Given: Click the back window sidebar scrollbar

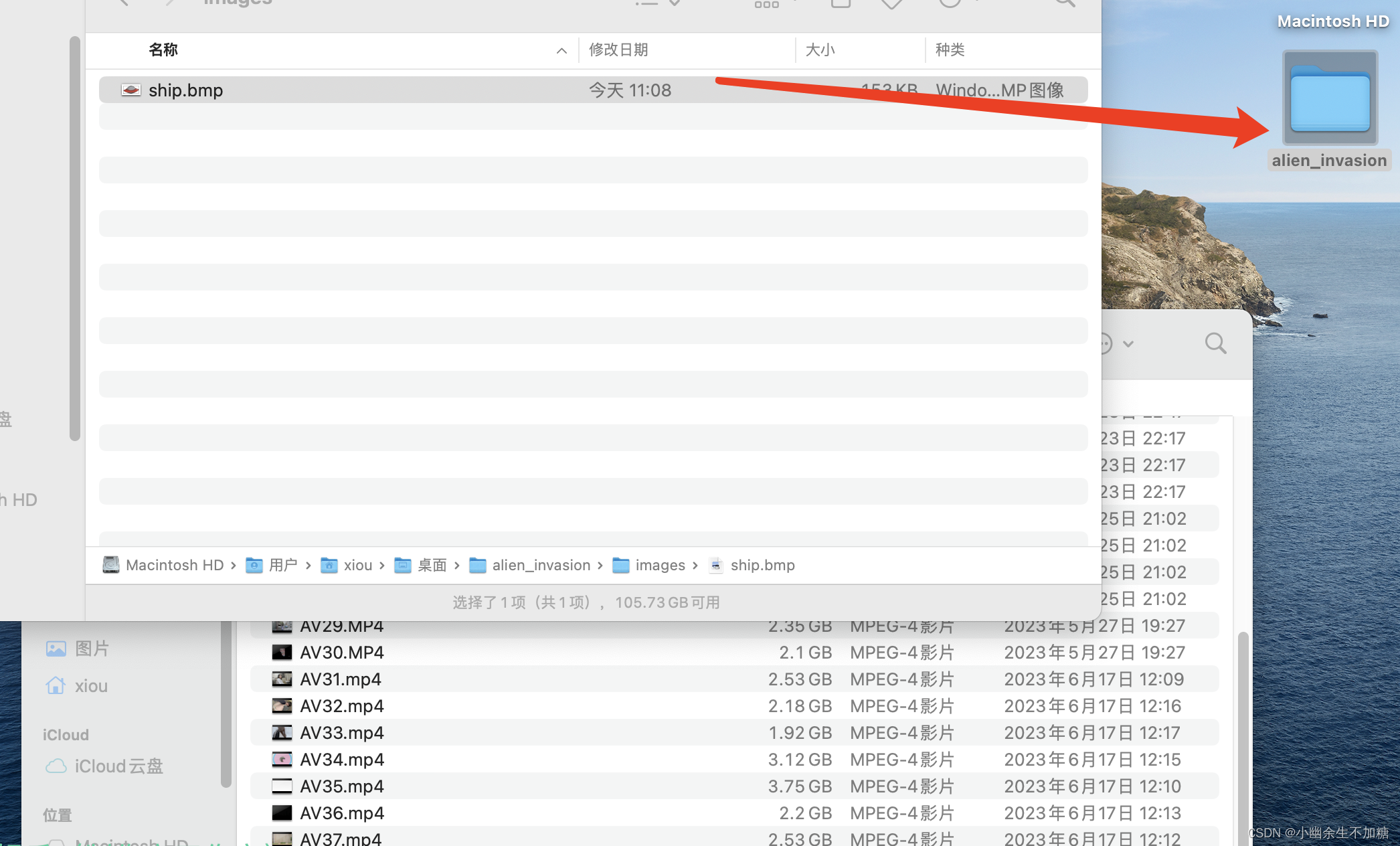Looking at the screenshot, I should coord(226,703).
